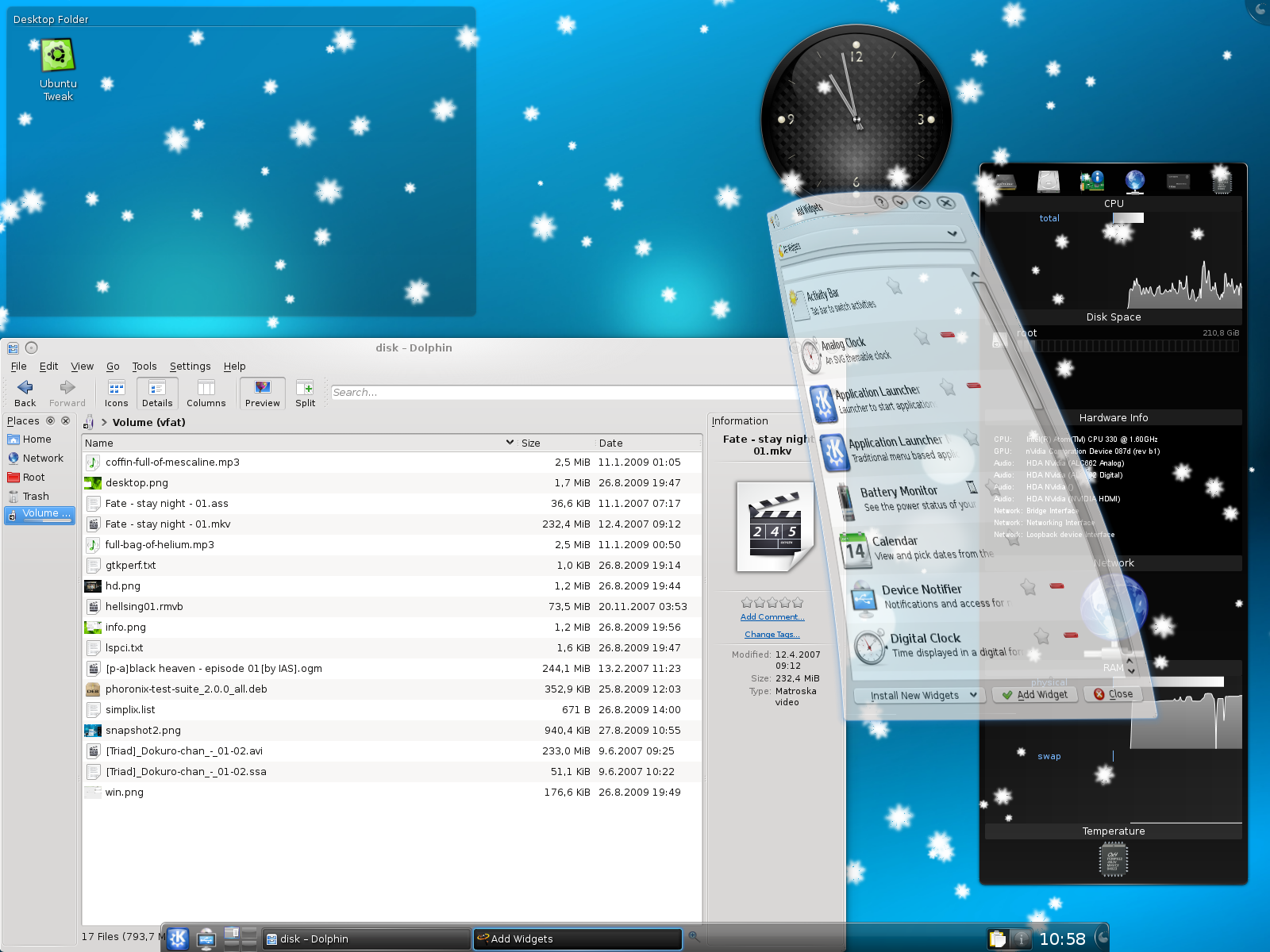Click Add Comment link in Information panel
Screen dimensions: 1270x952
pyautogui.click(x=772, y=616)
